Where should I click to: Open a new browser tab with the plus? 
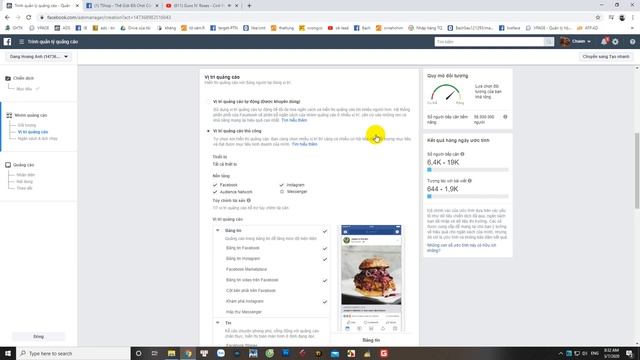click(x=249, y=6)
